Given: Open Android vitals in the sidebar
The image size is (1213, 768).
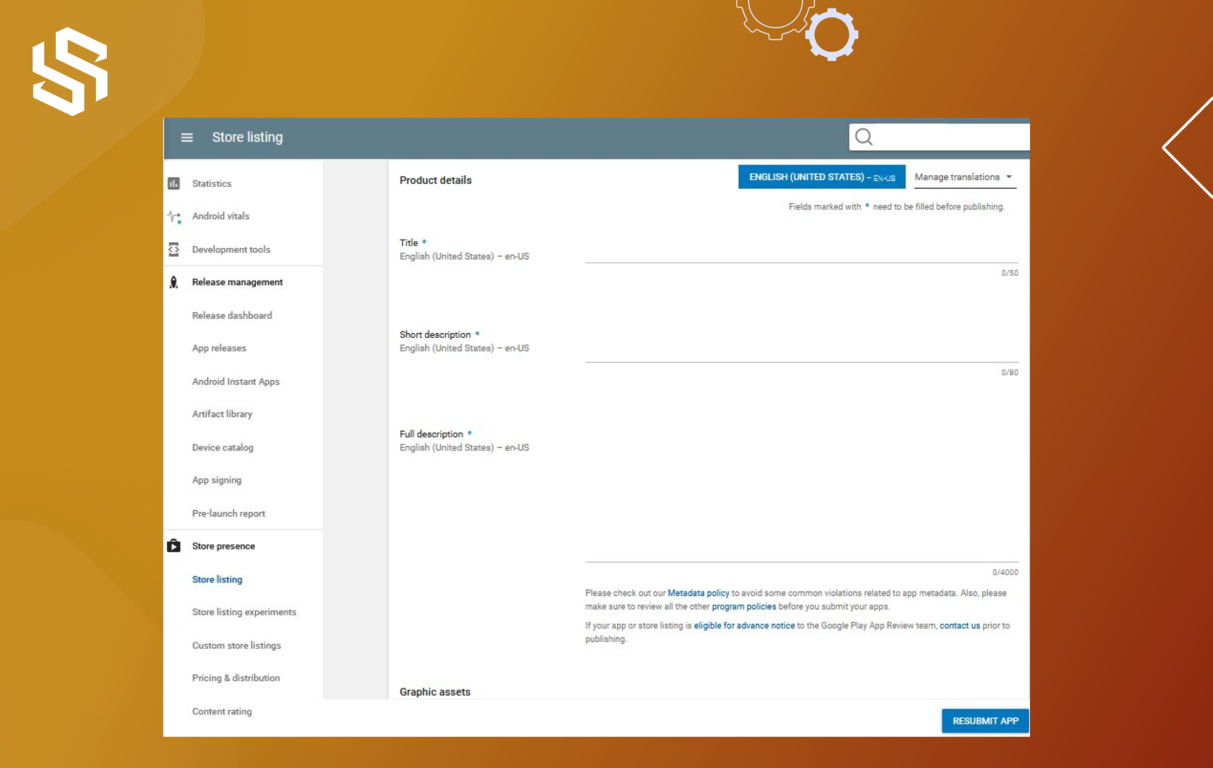Looking at the screenshot, I should (220, 216).
